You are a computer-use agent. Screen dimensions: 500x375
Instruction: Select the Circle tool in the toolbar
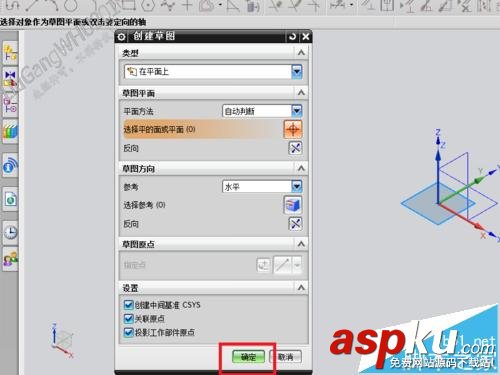(71, 5)
